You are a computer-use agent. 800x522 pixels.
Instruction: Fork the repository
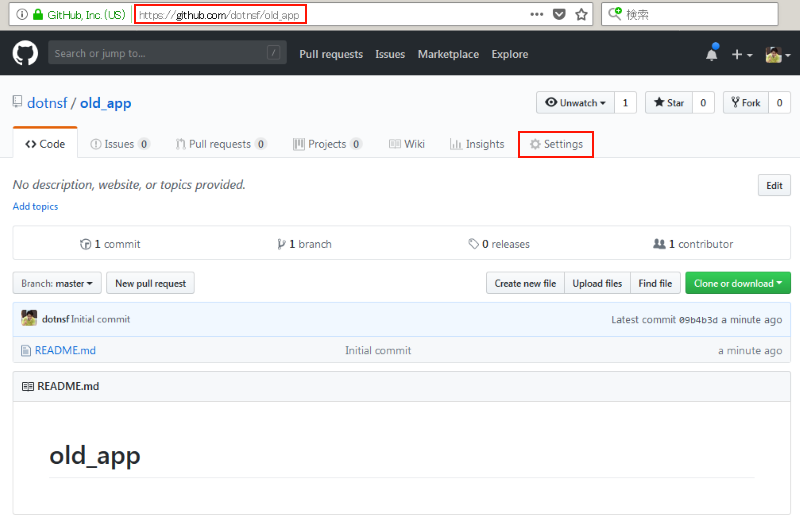tap(746, 103)
